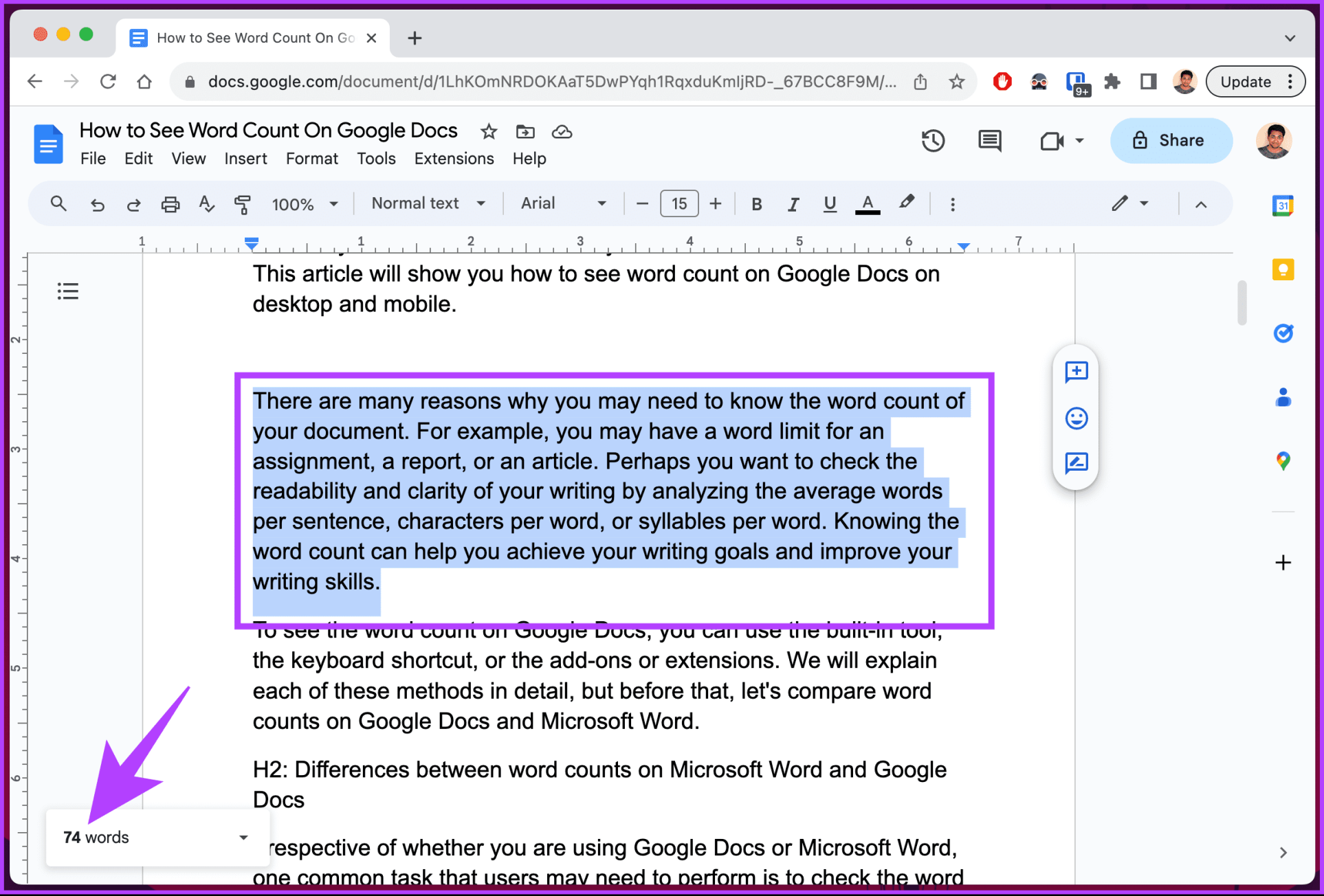Select the paint format tool
The image size is (1324, 896).
(242, 204)
